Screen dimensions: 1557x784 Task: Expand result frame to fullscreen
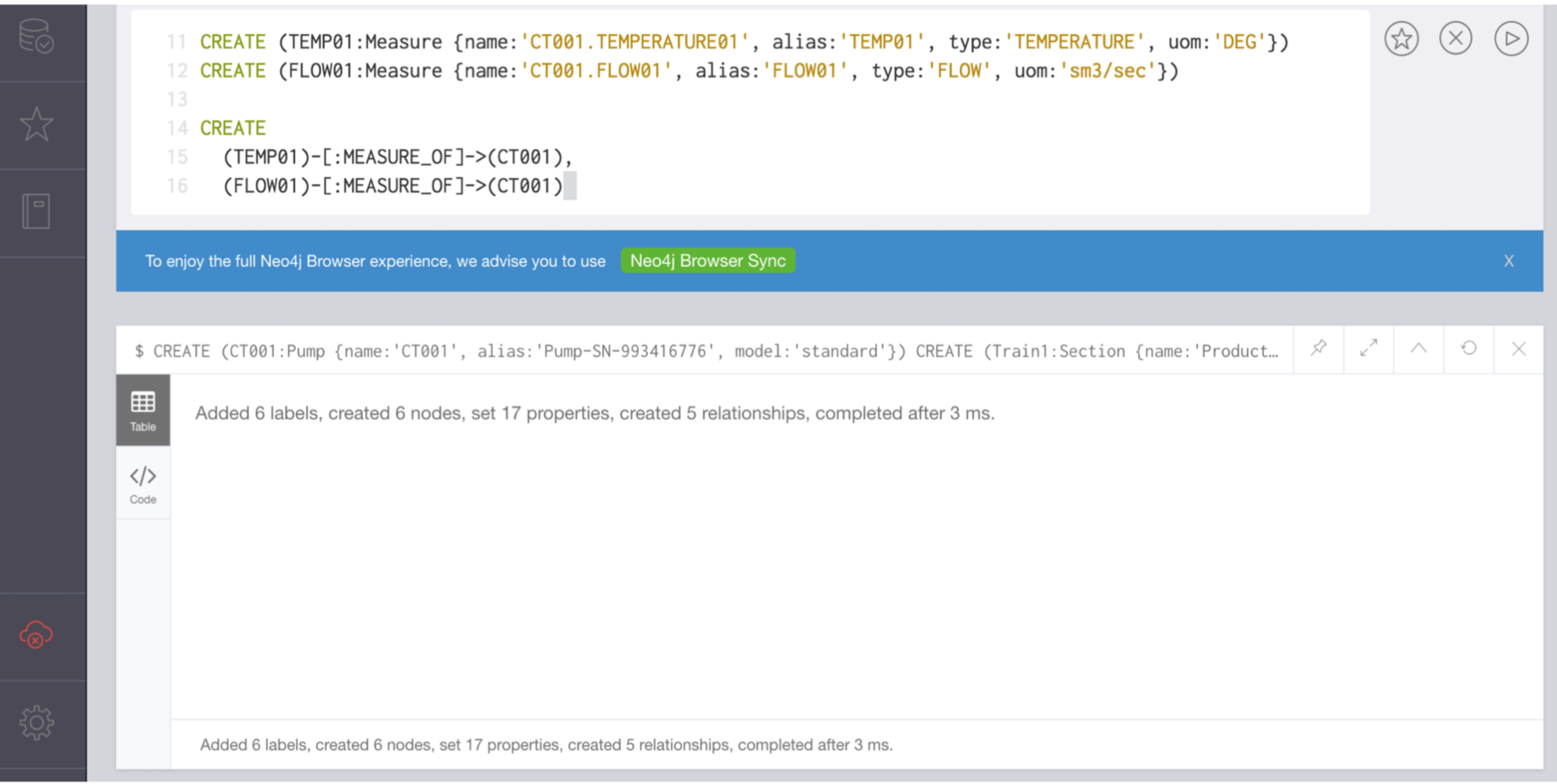[x=1368, y=349]
